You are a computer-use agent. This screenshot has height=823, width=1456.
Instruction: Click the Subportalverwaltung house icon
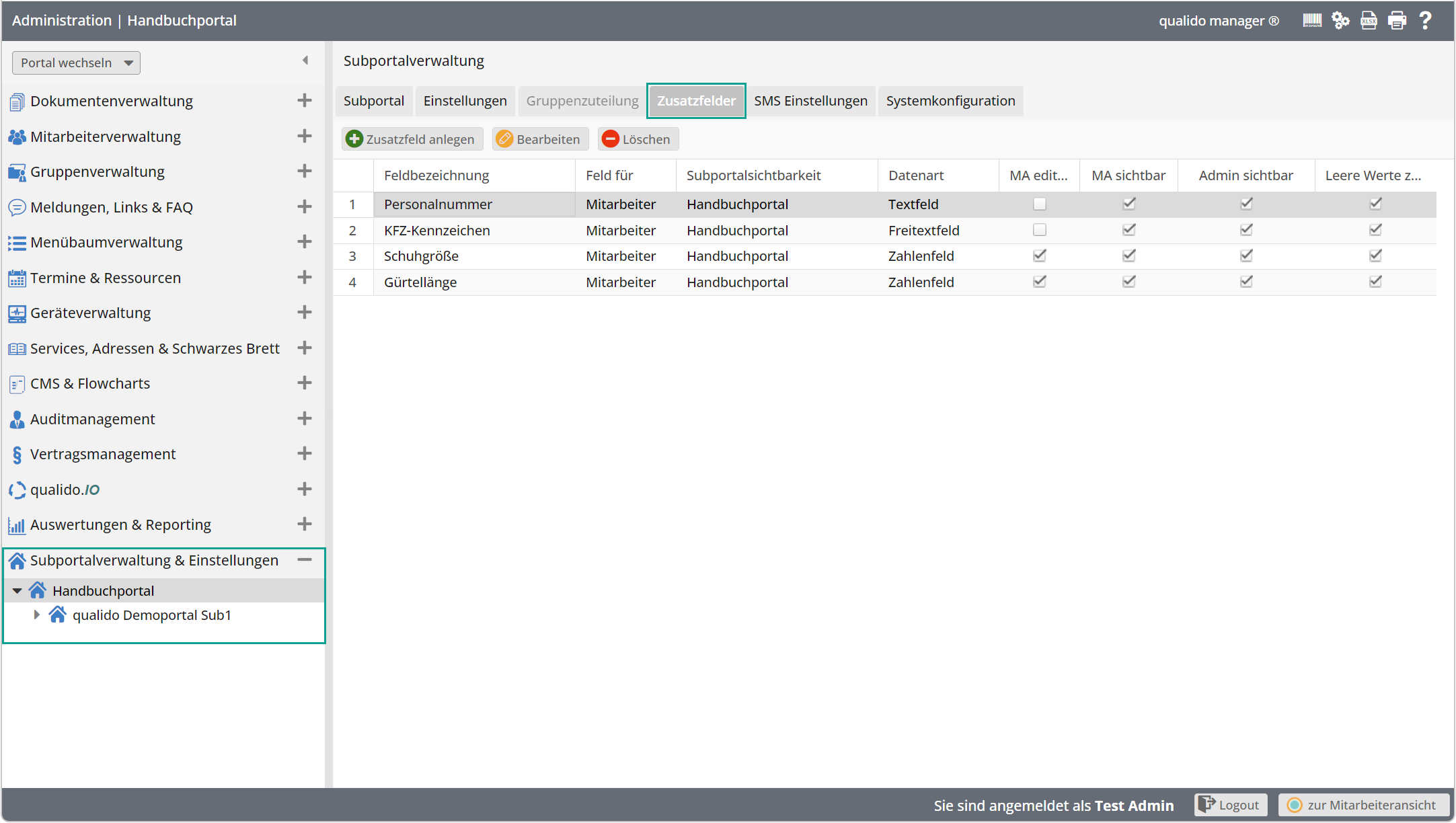point(17,560)
